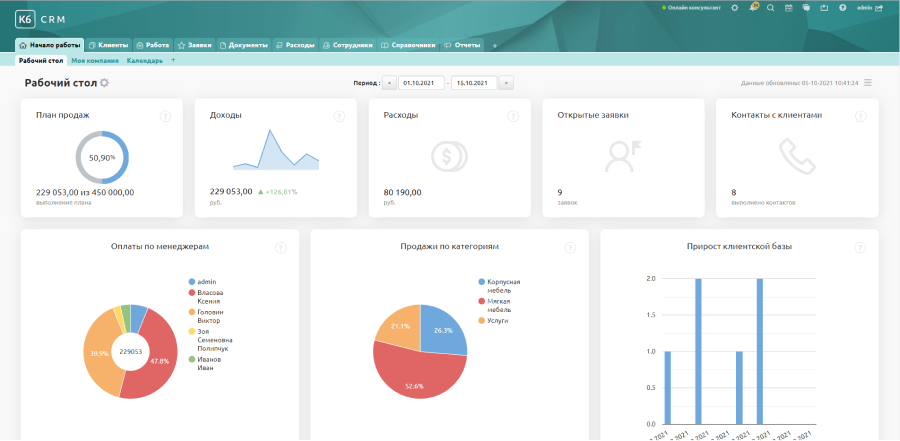Open the header calendar icon
This screenshot has height=441, width=900.
pos(789,8)
